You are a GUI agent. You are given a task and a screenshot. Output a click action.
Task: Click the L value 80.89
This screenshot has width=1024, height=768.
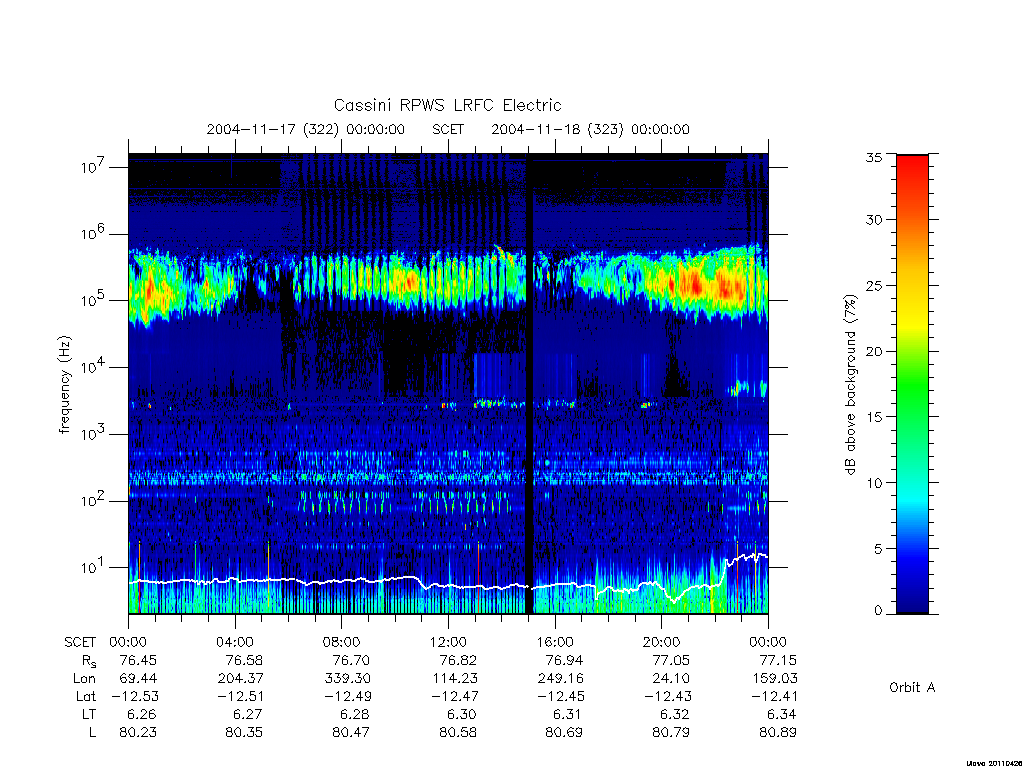click(778, 733)
